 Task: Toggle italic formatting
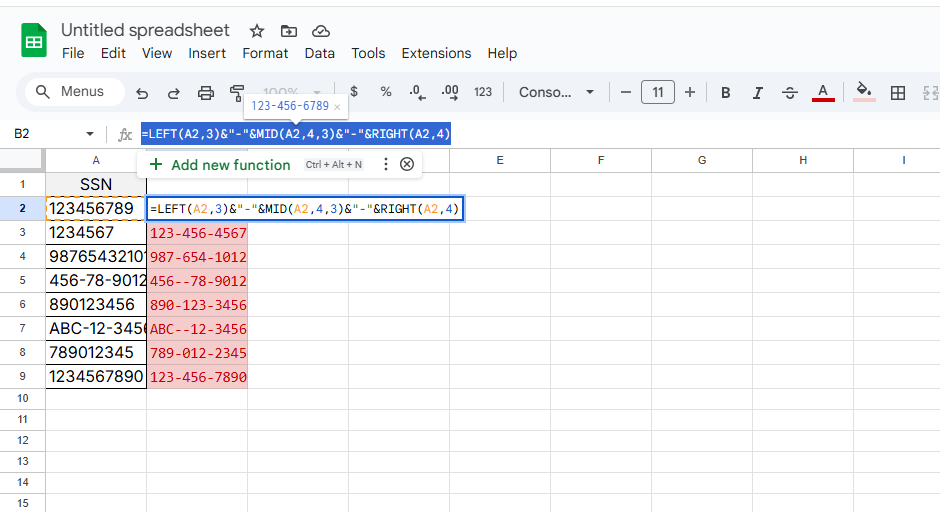[x=758, y=93]
